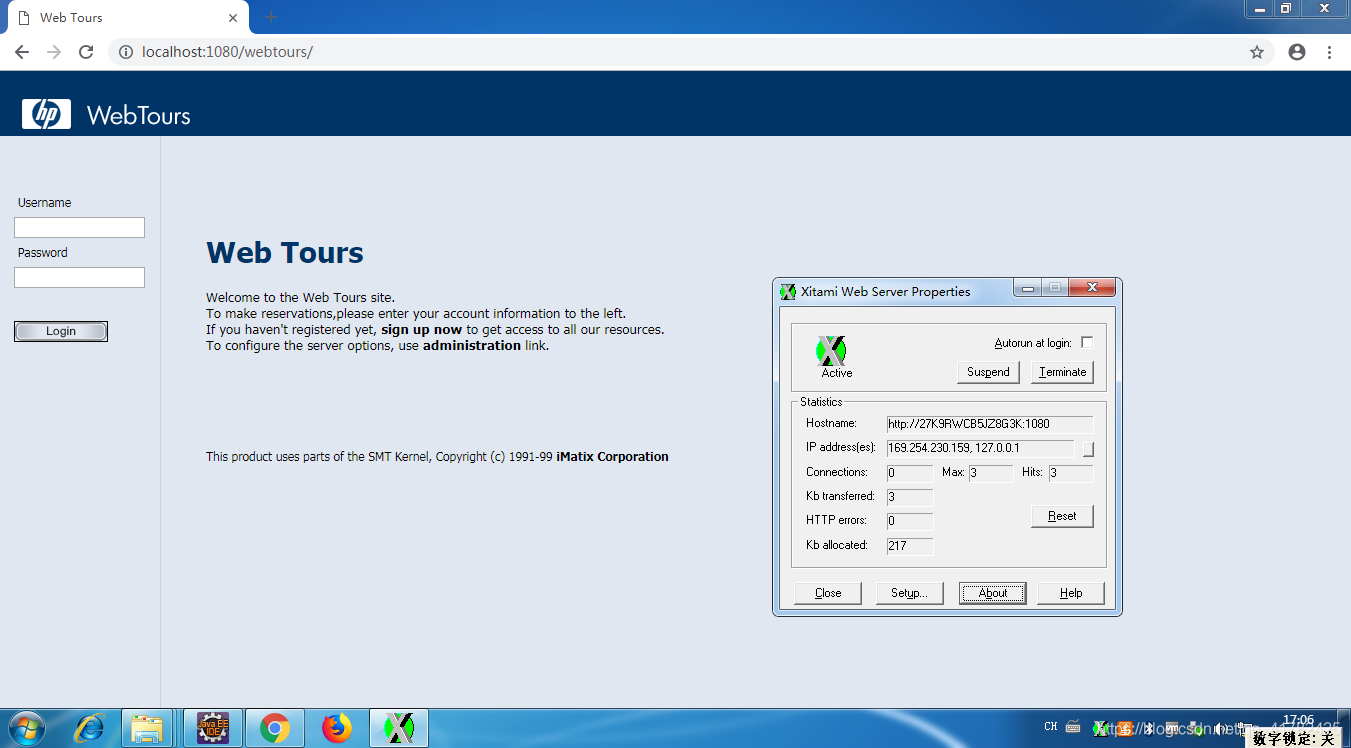
Task: Click the Kb transferred value field
Action: coord(910,497)
